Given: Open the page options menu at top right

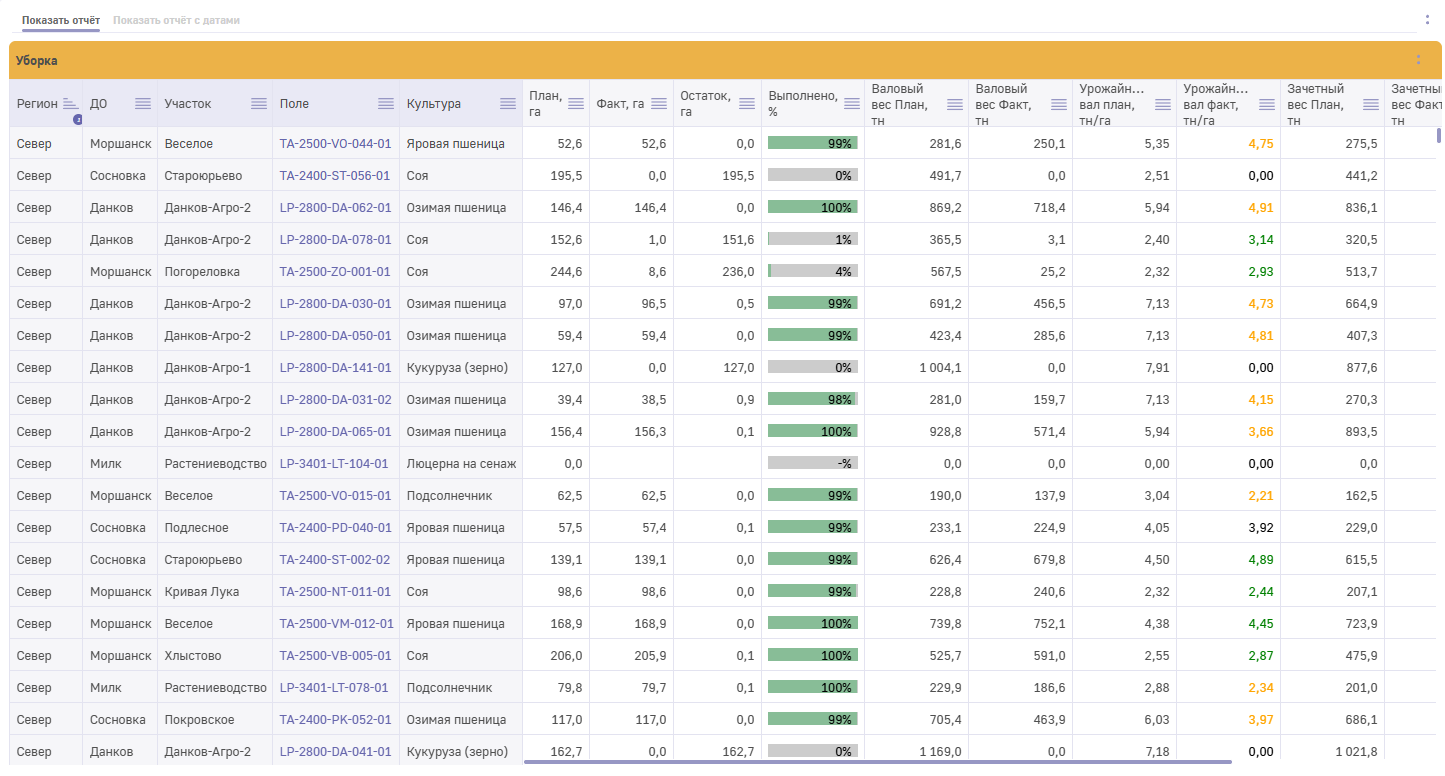Looking at the screenshot, I should pos(1427,19).
